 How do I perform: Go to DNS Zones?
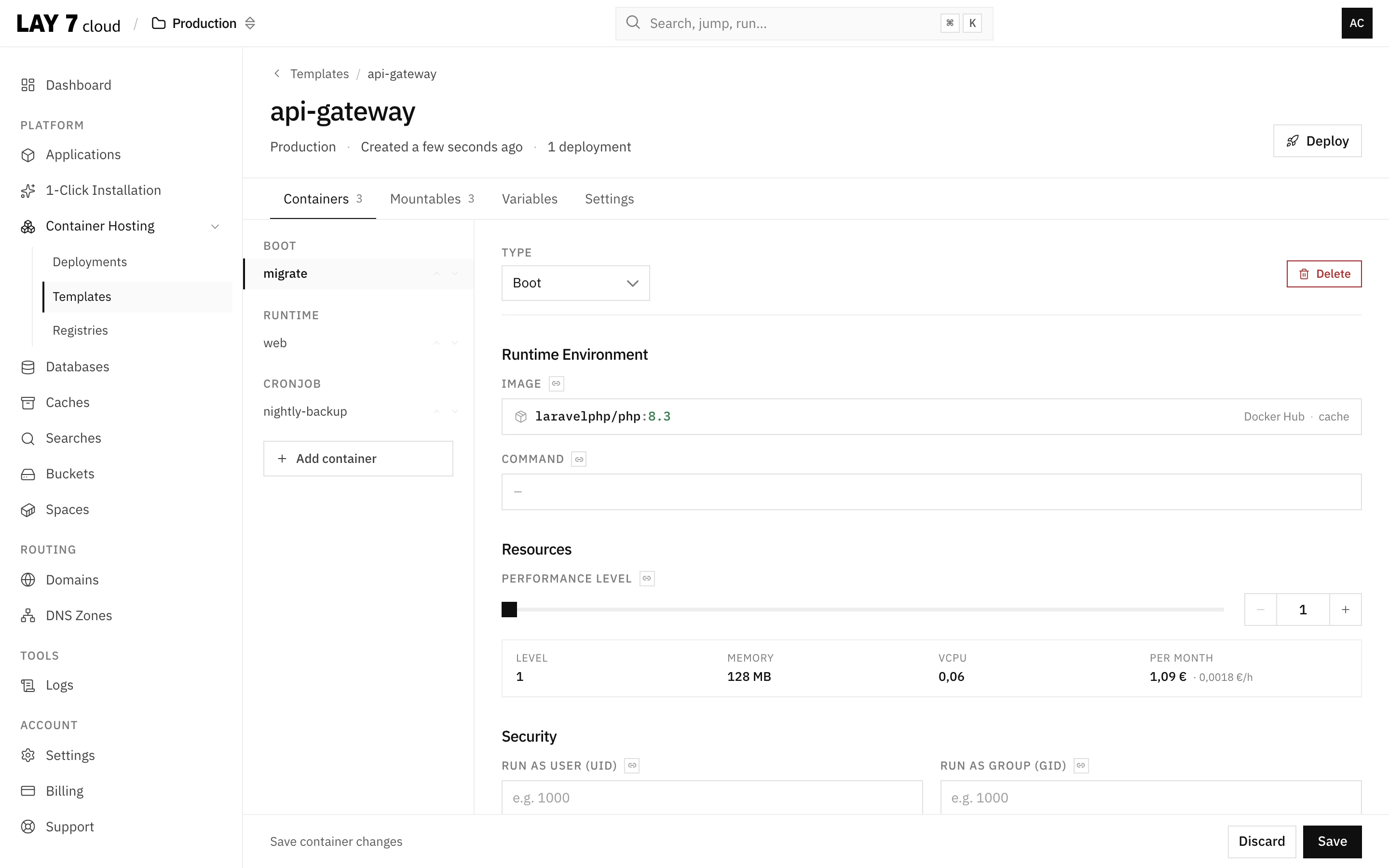[x=67, y=615]
